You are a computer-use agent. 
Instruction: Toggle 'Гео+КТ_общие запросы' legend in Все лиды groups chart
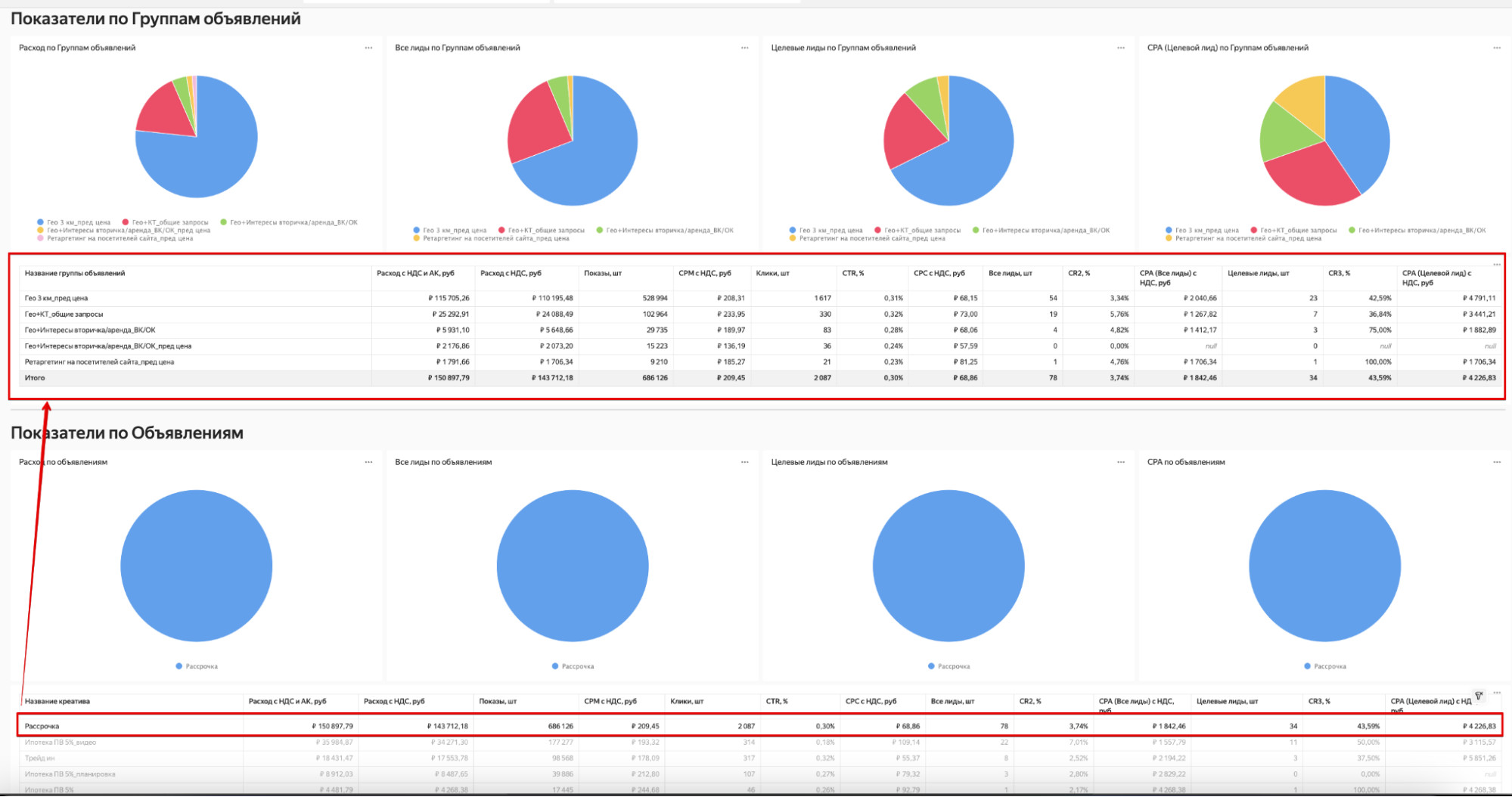tap(545, 230)
